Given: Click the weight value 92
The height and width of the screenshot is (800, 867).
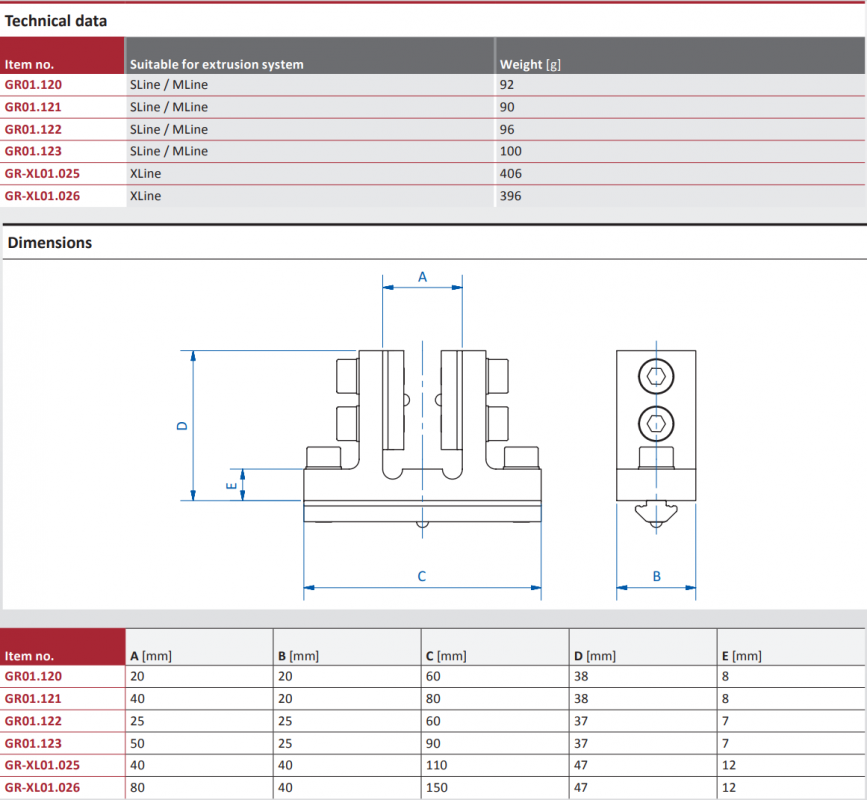Looking at the screenshot, I should [506, 85].
